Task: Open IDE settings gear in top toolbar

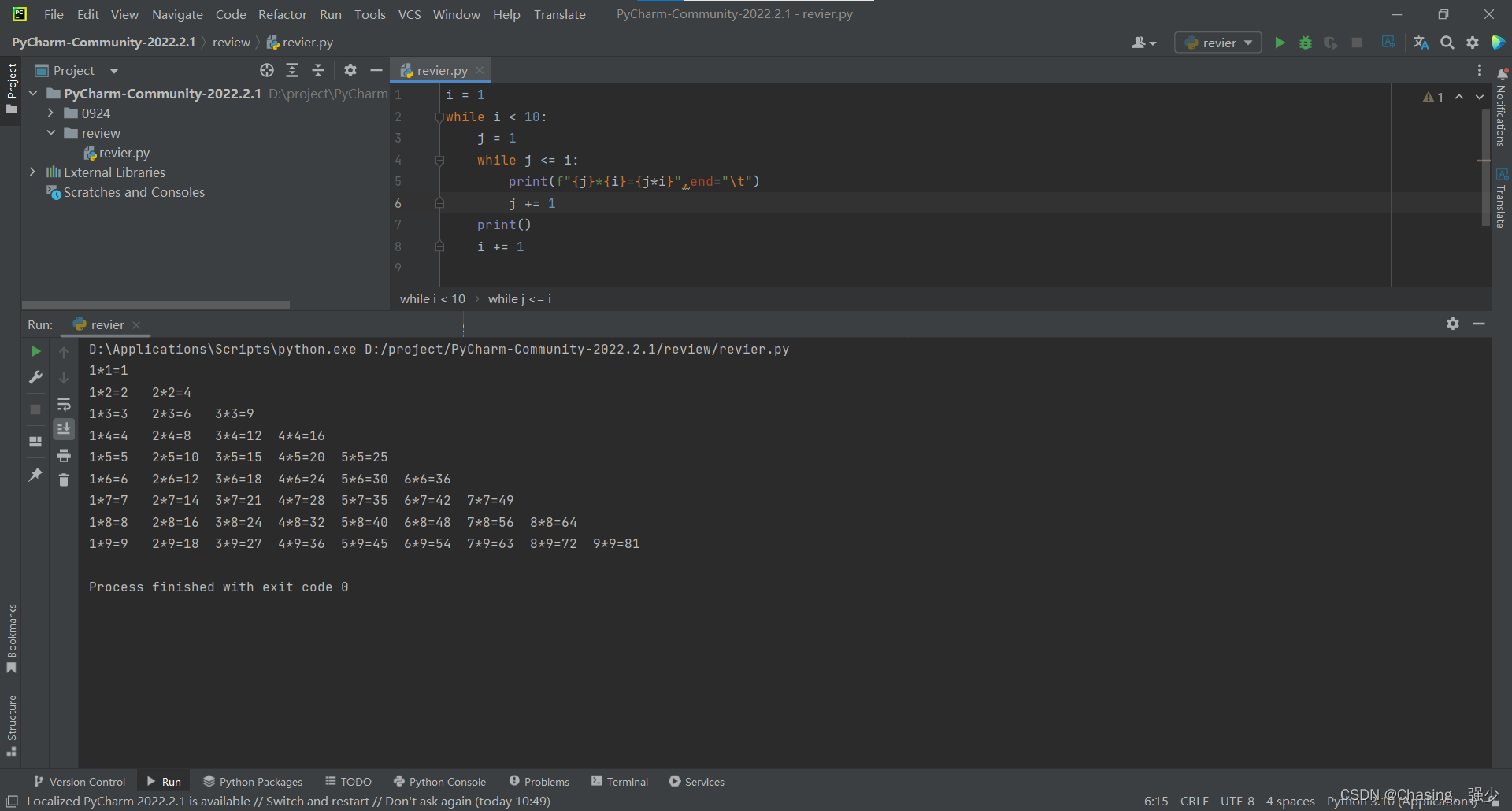Action: coord(1473,43)
